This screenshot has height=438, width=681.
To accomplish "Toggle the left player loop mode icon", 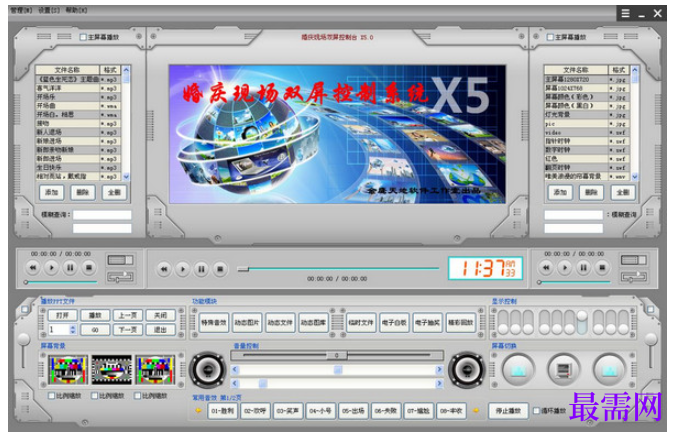I will coord(120,277).
